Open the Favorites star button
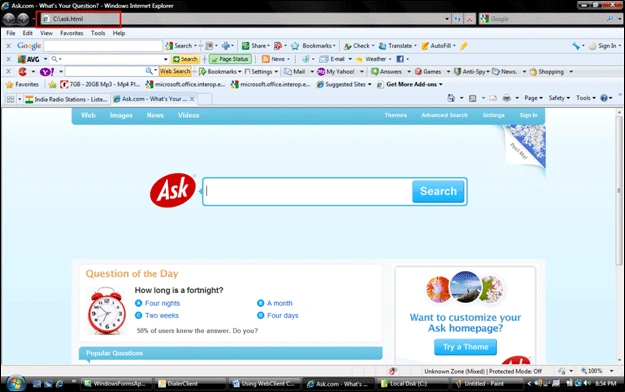The image size is (625, 392). pos(22,85)
